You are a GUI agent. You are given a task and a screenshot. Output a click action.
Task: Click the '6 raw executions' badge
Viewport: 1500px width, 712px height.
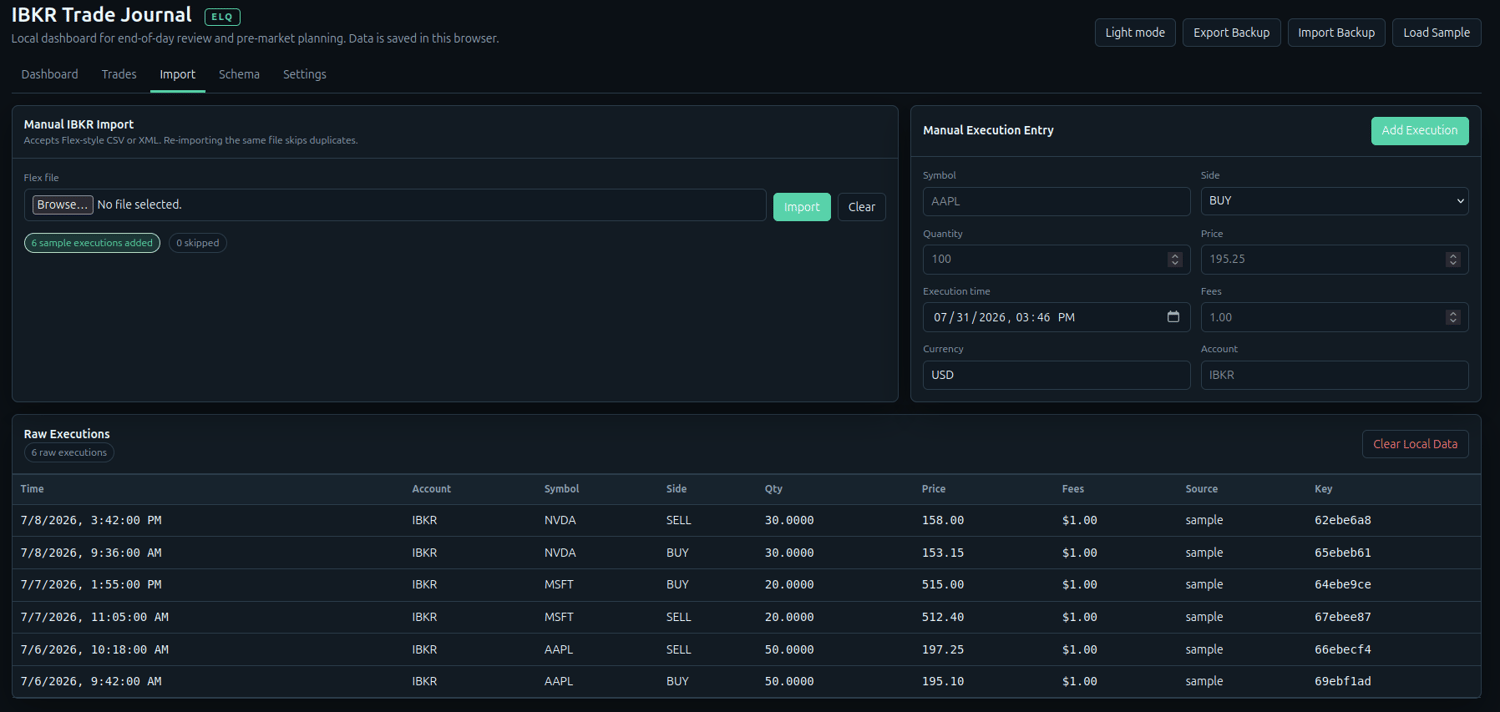[x=69, y=453]
